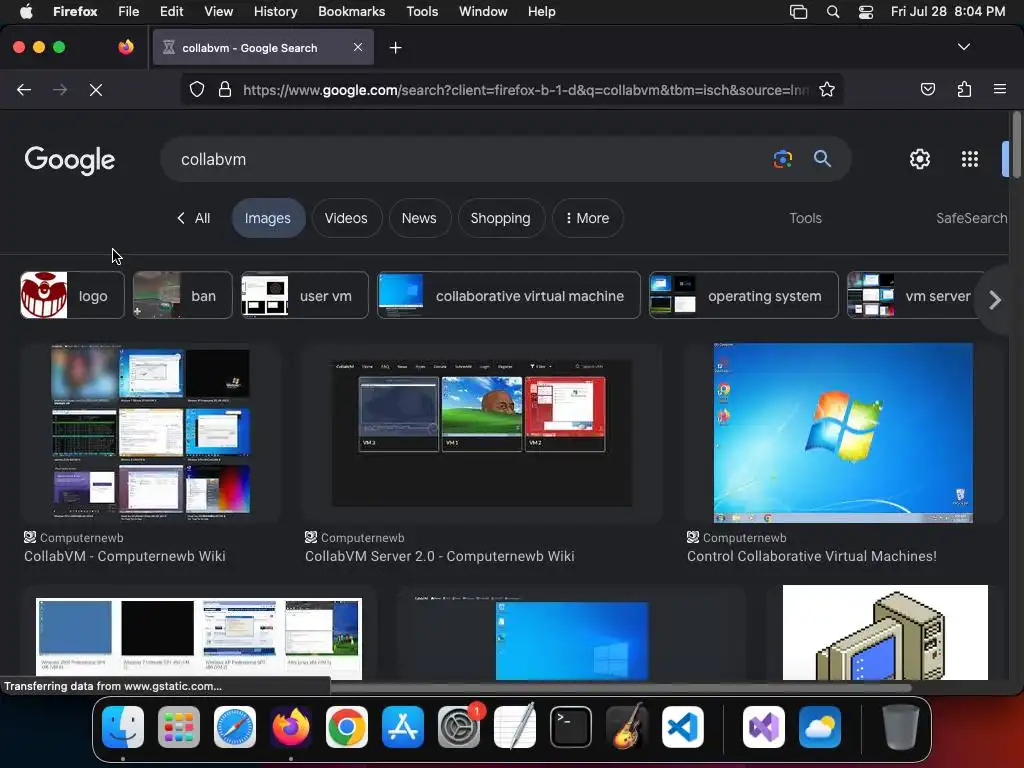Open Finder in the Dock
The width and height of the screenshot is (1024, 768).
pos(123,727)
